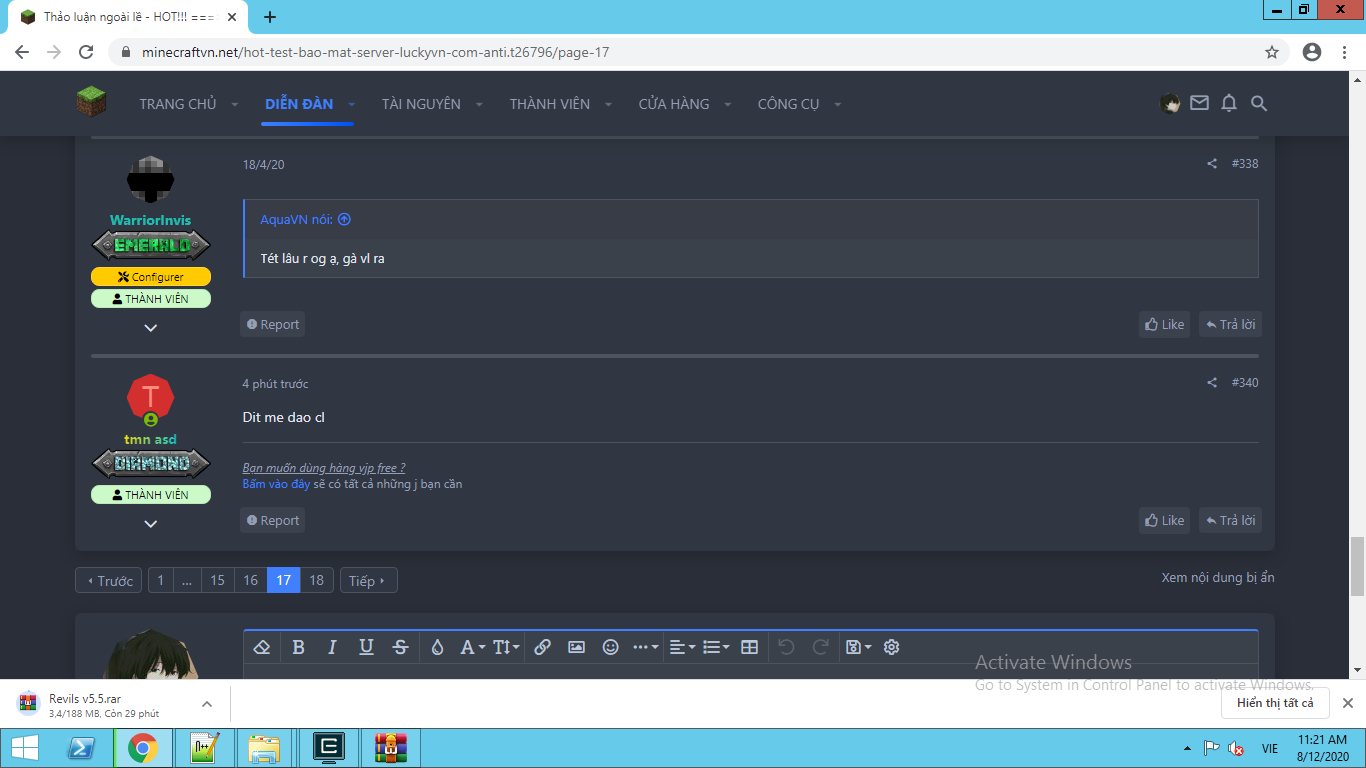This screenshot has height=768, width=1366.
Task: Open a new Chrome tab with plus button
Action: click(270, 17)
